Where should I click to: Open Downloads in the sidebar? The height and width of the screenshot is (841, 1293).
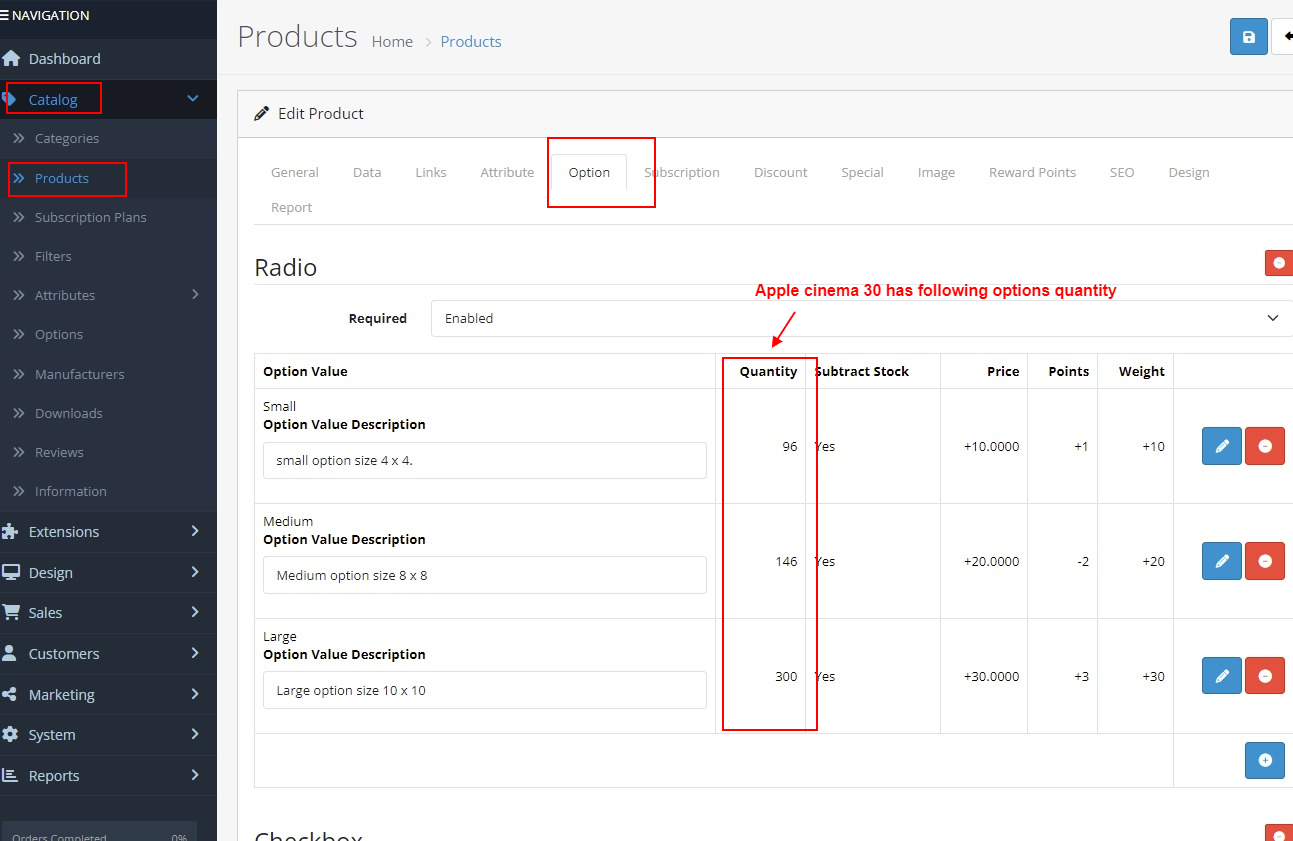click(69, 413)
